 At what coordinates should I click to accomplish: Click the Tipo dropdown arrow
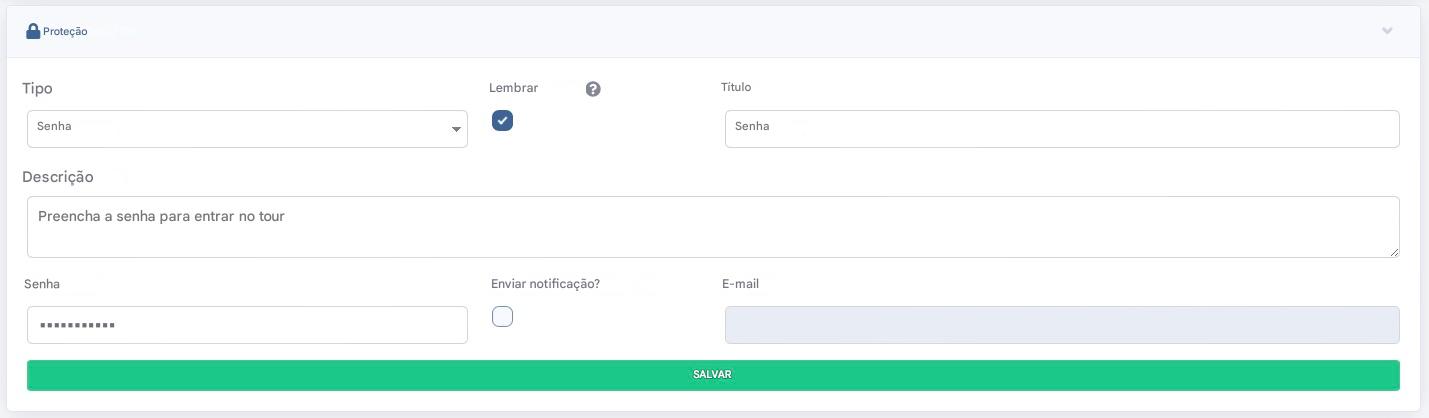pyautogui.click(x=456, y=129)
